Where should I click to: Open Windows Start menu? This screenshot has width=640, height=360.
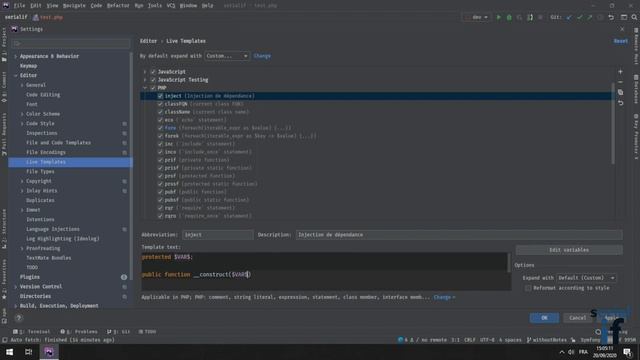(9, 352)
